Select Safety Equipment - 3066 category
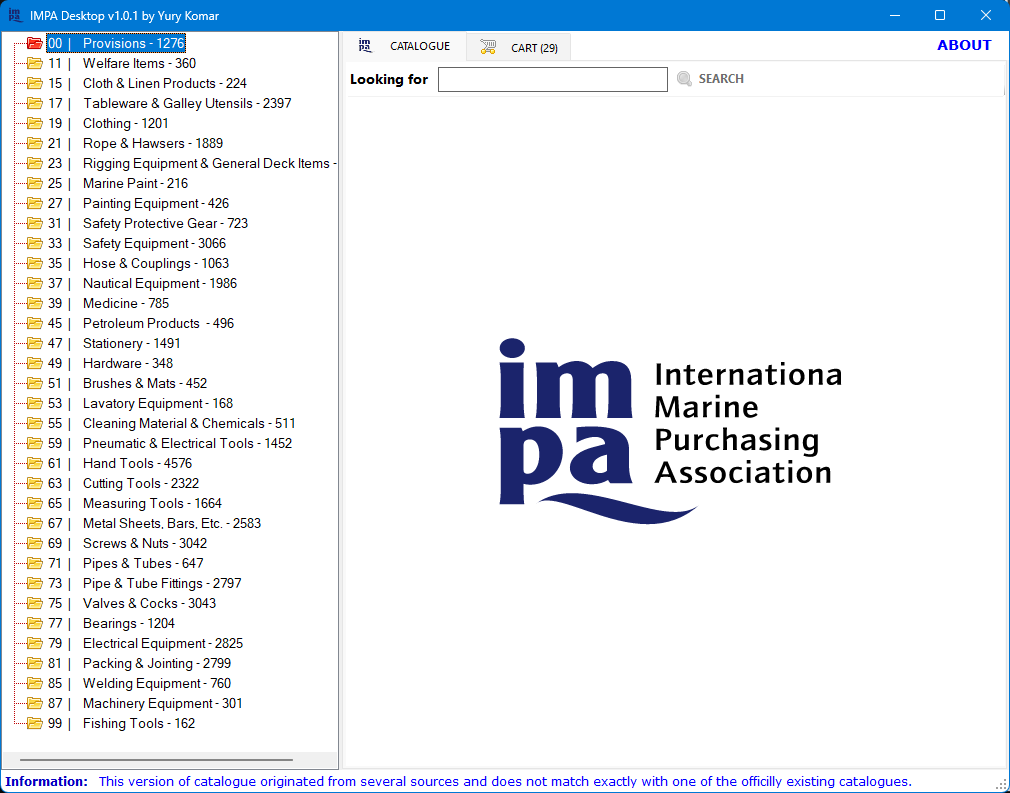 [137, 244]
